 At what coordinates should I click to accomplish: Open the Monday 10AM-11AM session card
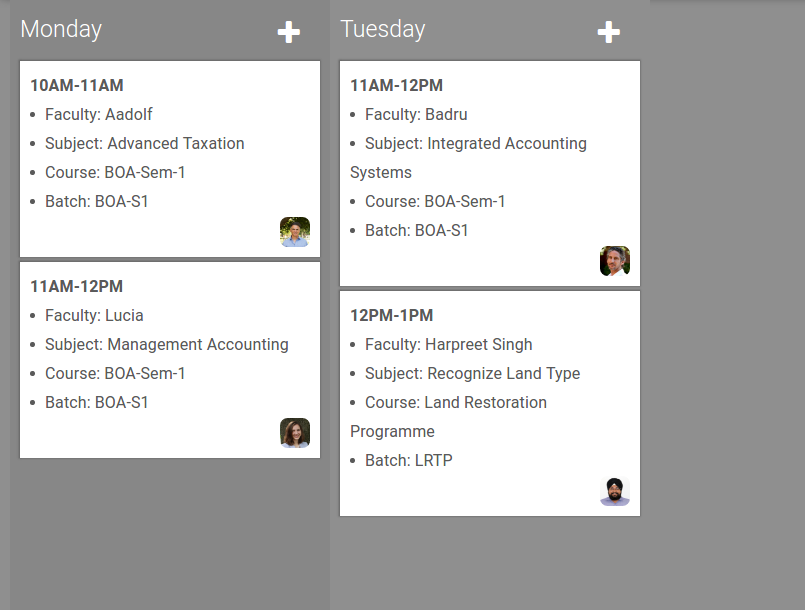pyautogui.click(x=170, y=159)
